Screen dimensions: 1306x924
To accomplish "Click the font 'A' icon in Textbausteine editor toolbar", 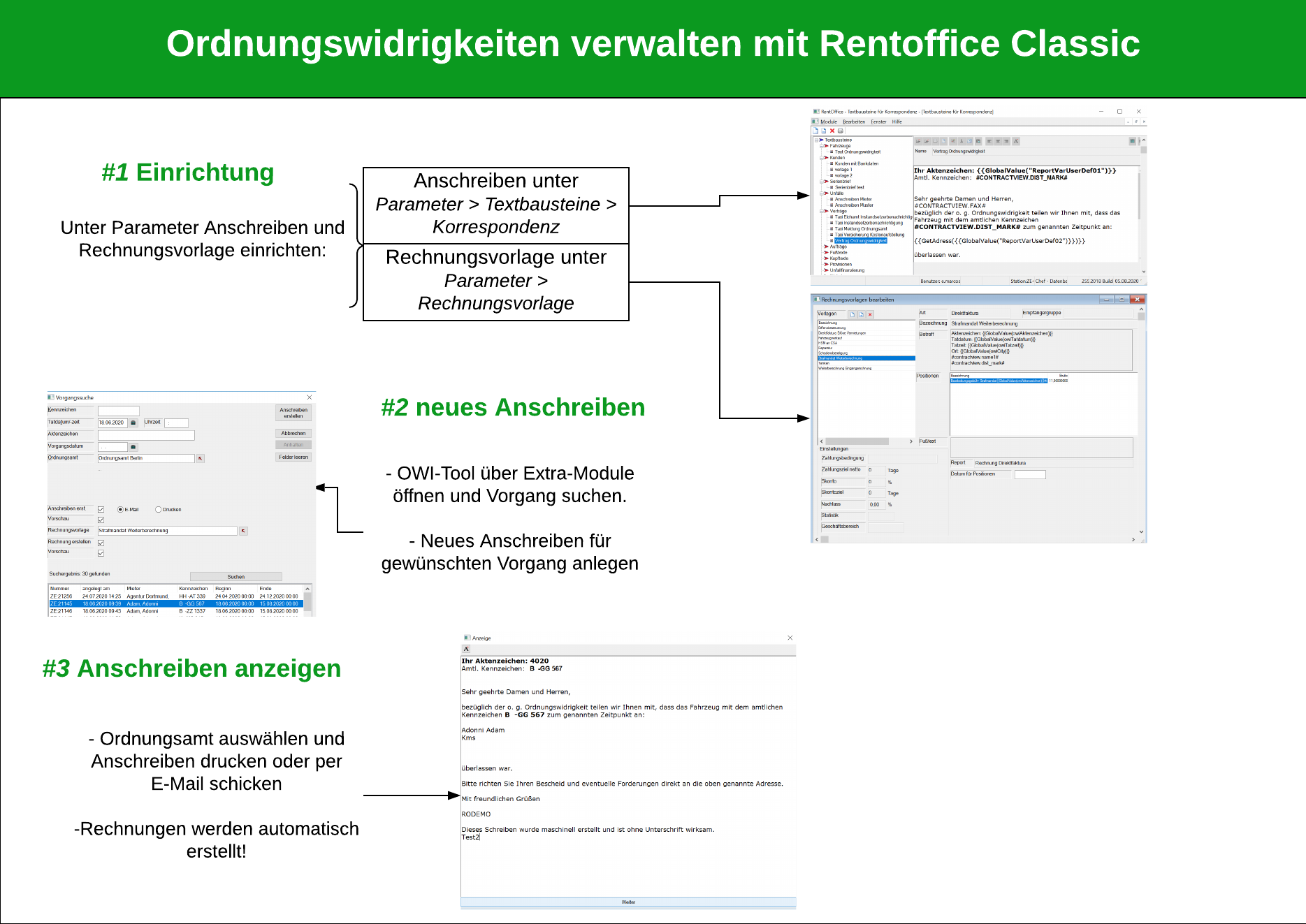I will click(x=1016, y=141).
